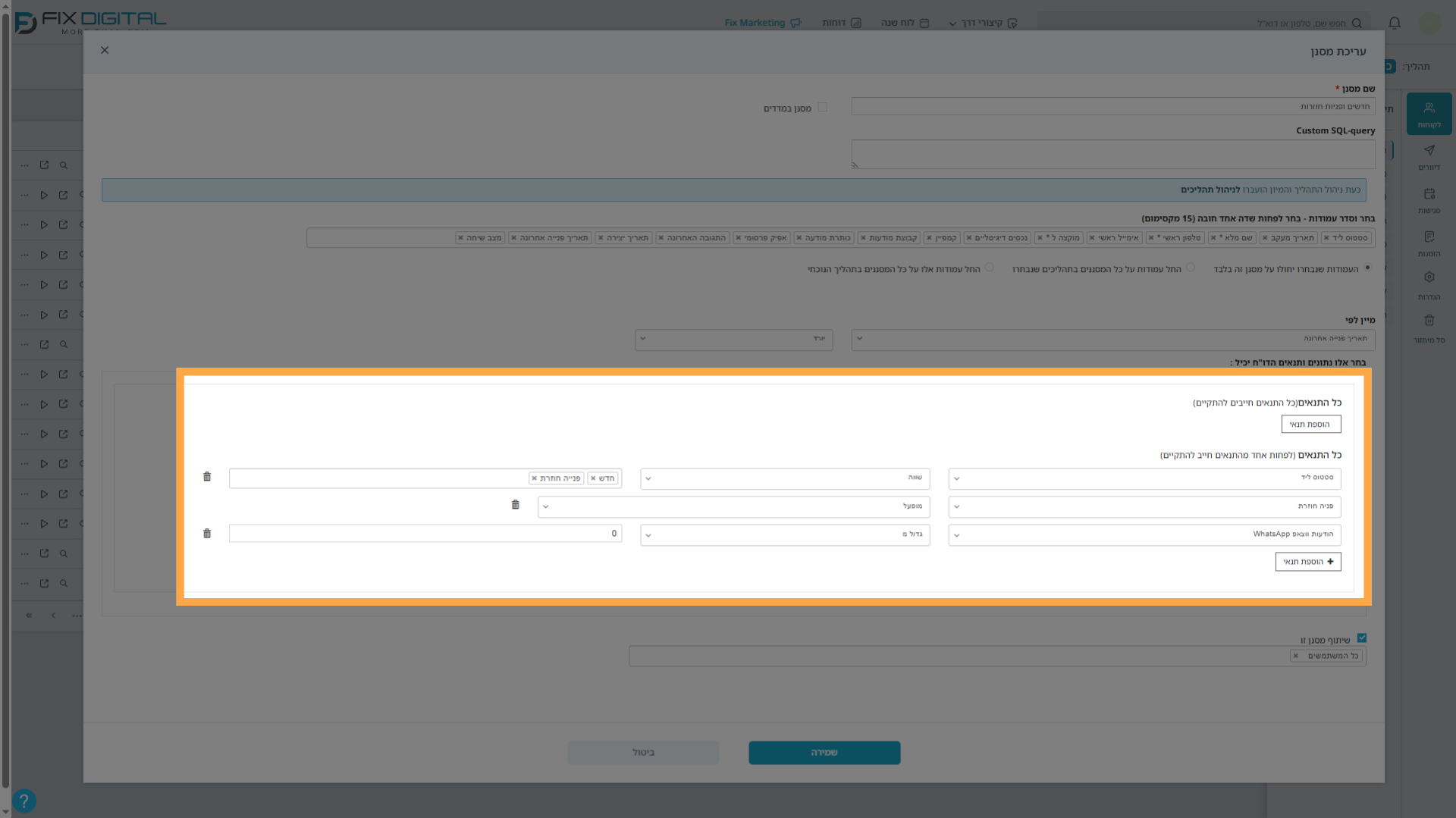This screenshot has height=818, width=1456.
Task: Remove the תאריך יצירה column tag
Action: [601, 238]
